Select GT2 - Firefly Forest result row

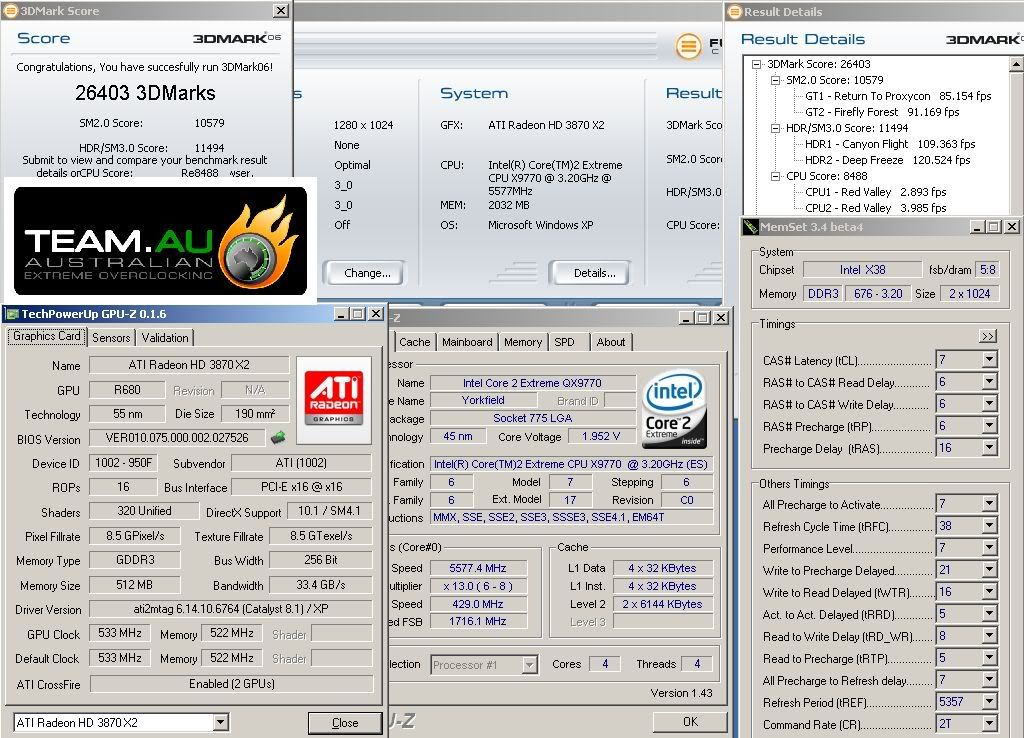882,112
